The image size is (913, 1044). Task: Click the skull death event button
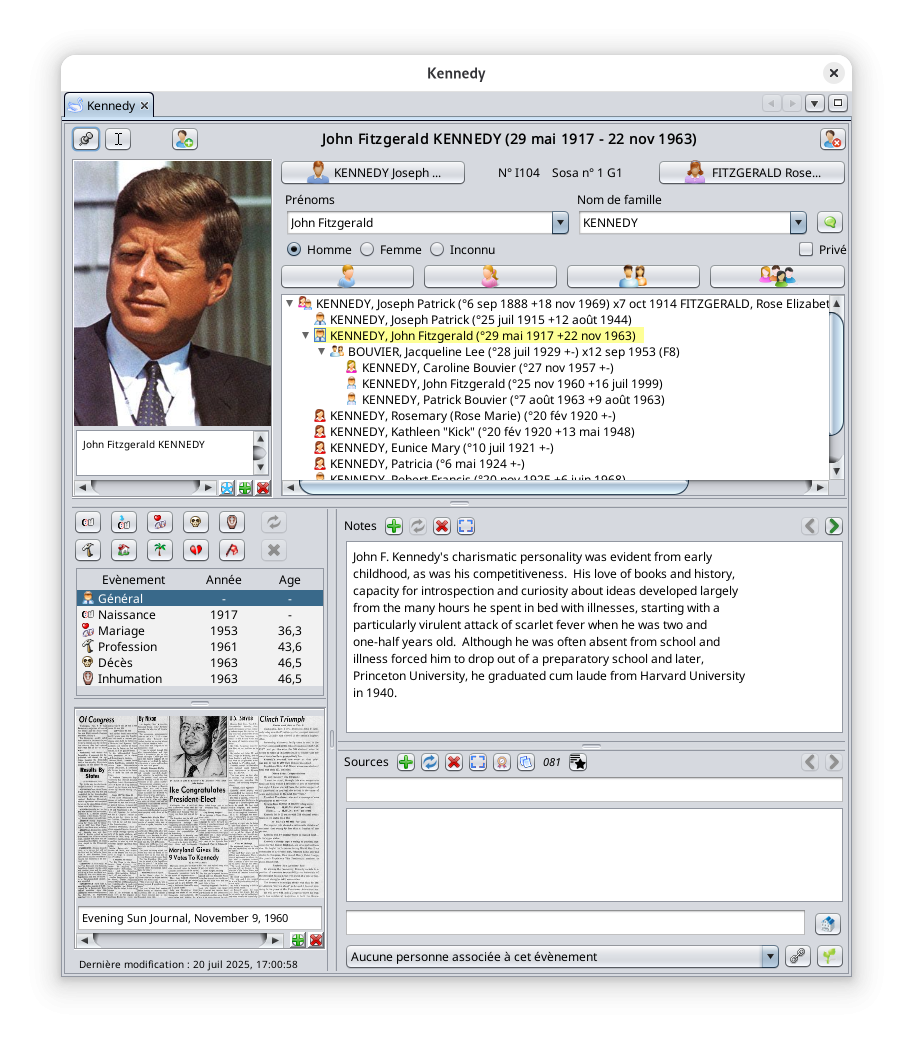pyautogui.click(x=196, y=523)
